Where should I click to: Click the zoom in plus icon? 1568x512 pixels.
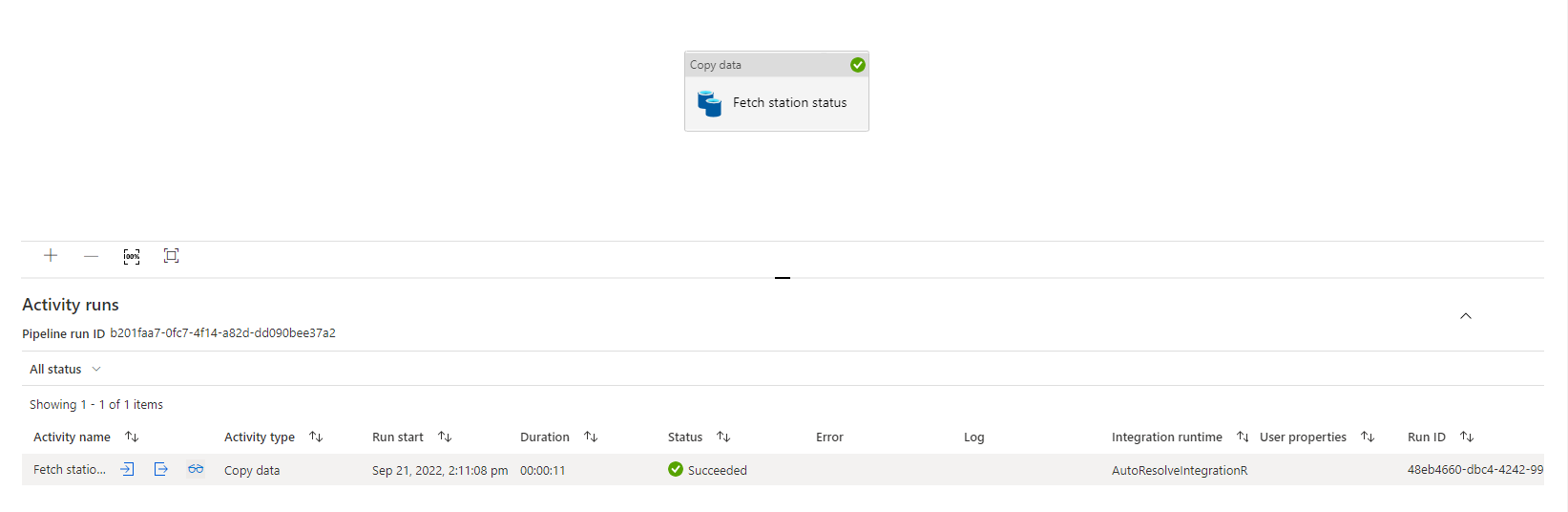tap(51, 255)
